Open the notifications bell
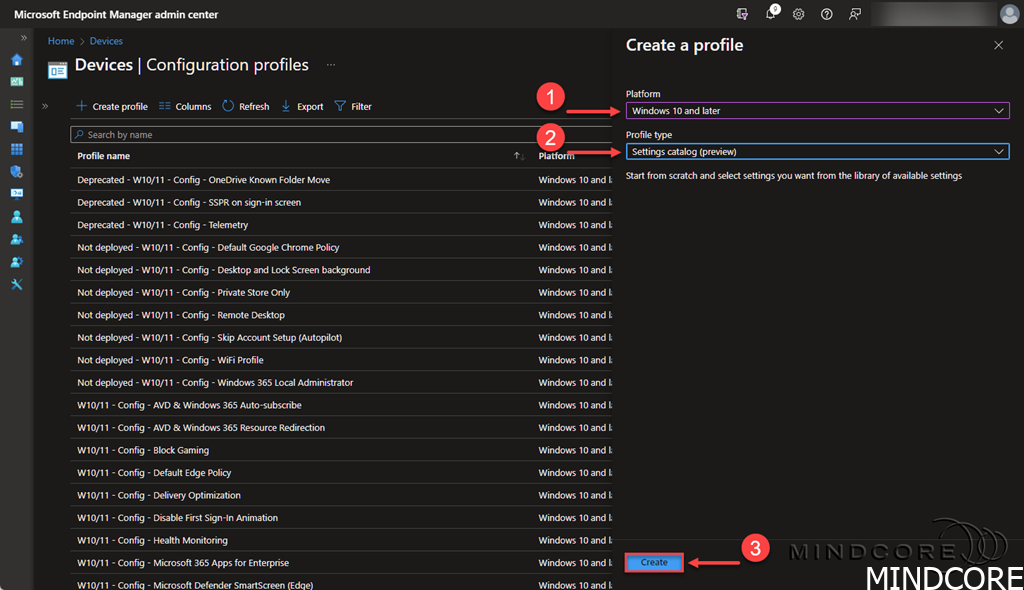1024x590 pixels. coord(771,14)
